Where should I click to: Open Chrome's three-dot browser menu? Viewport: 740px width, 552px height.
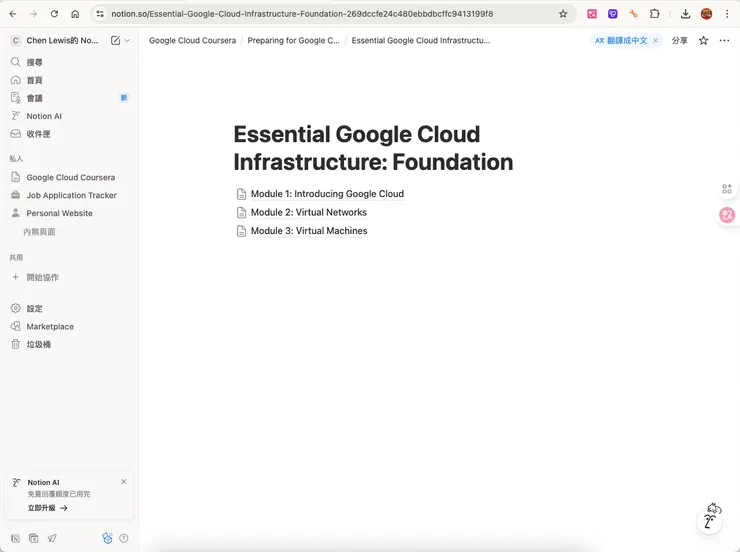tap(726, 14)
